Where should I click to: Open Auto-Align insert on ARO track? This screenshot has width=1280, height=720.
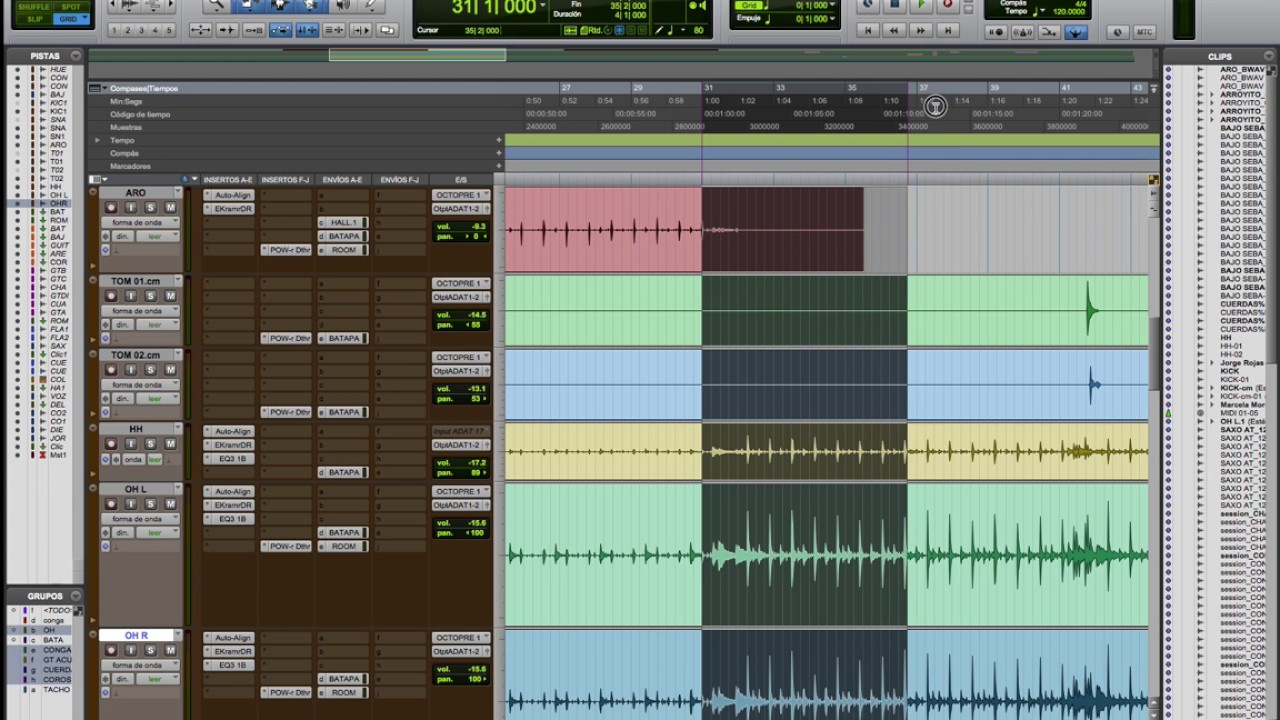coord(230,195)
